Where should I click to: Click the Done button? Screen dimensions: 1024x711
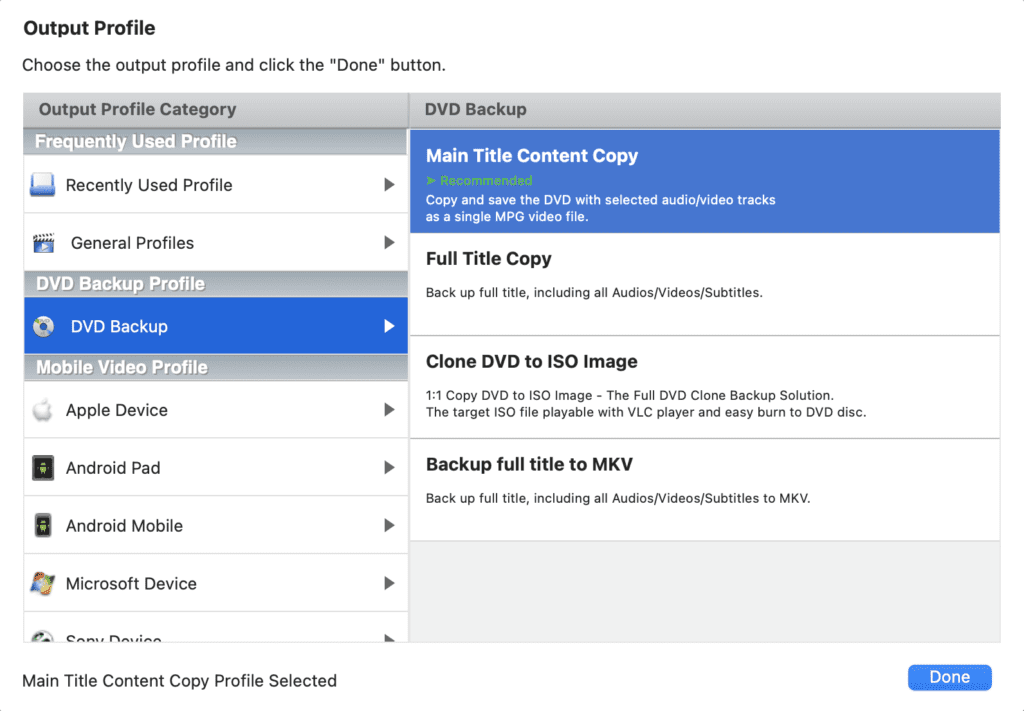(950, 677)
